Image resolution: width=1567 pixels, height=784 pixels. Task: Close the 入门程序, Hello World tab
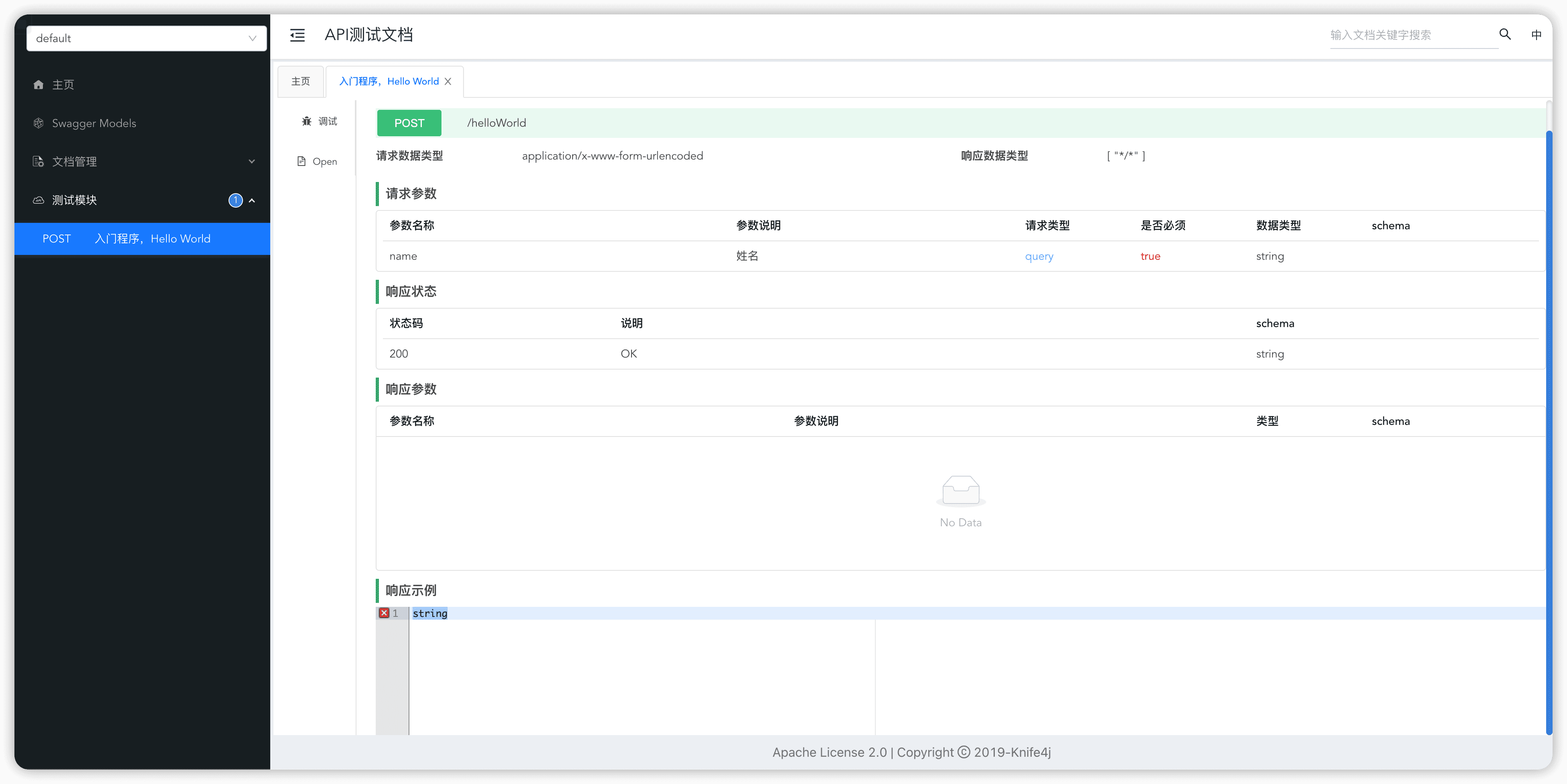pos(448,81)
